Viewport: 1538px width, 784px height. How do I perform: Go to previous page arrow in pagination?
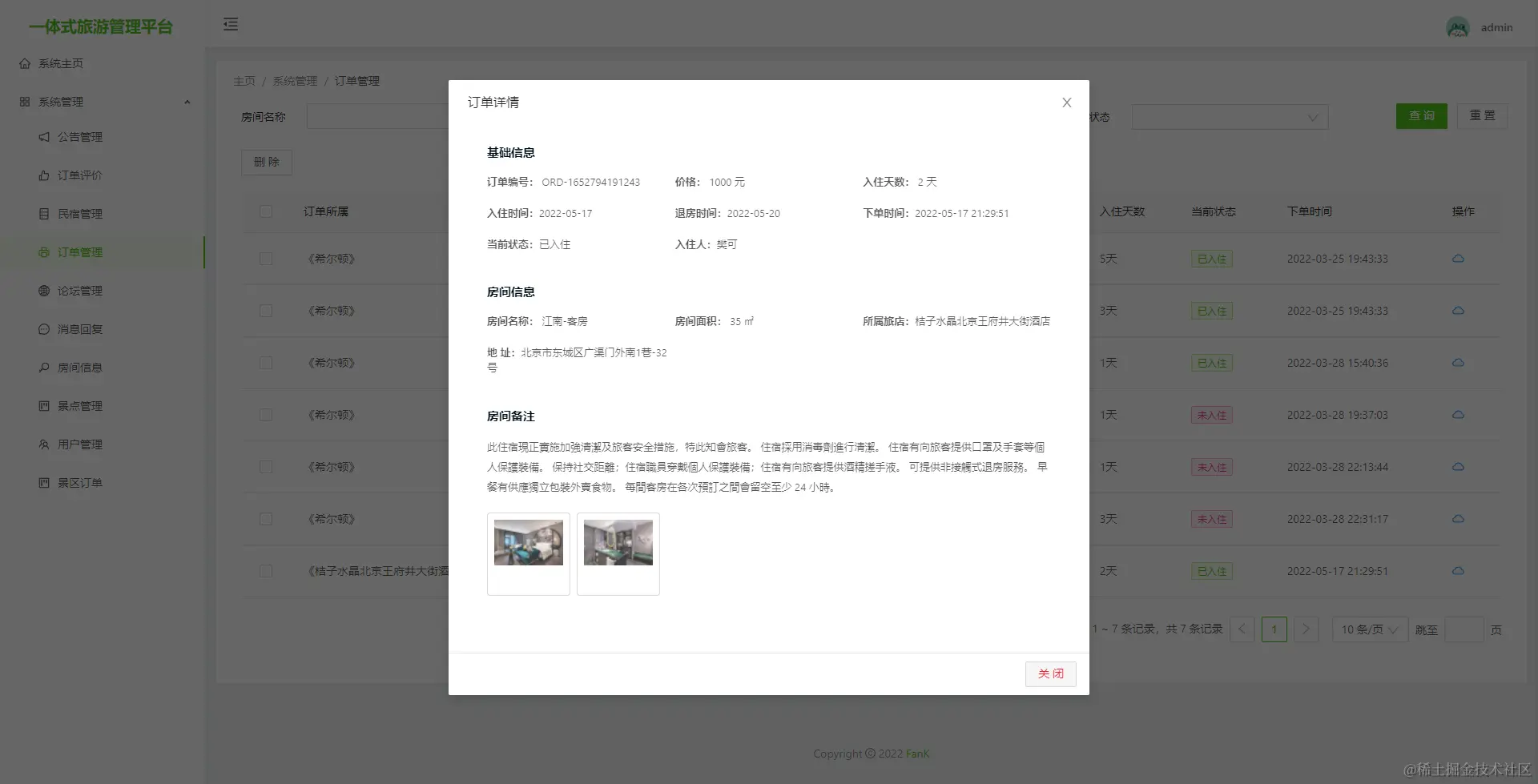(x=1242, y=629)
